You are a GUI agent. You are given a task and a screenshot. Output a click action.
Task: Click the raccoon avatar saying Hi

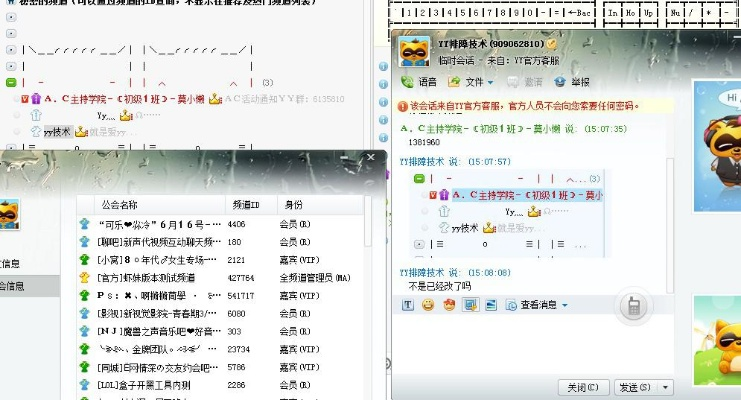(717, 147)
